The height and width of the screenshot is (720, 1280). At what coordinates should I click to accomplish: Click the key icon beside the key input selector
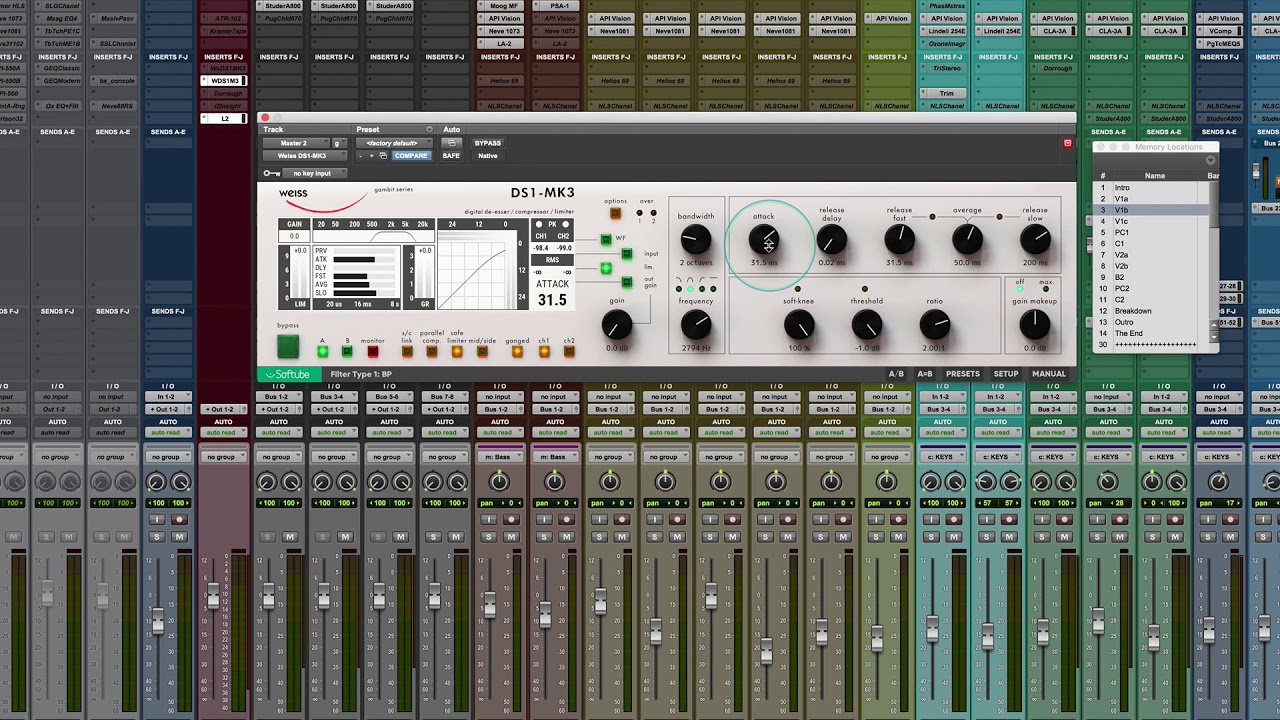271,173
